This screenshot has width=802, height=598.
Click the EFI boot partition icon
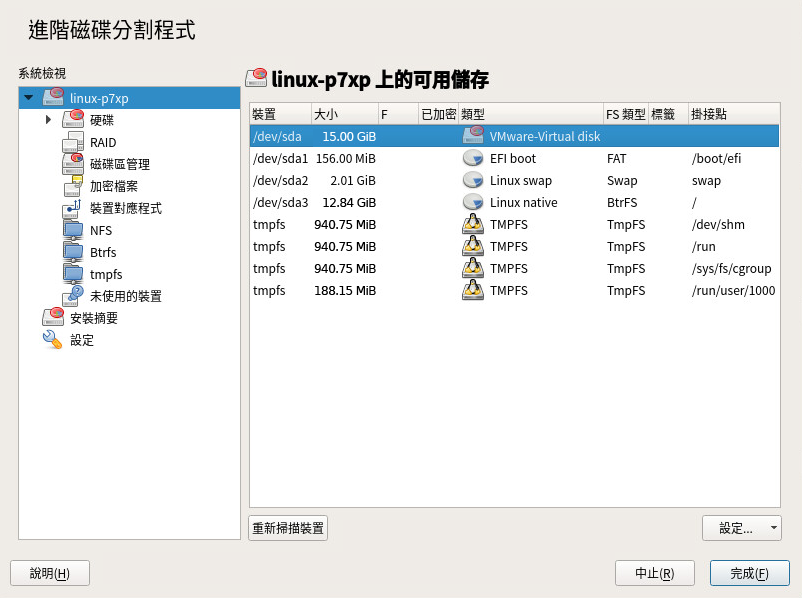coord(473,158)
